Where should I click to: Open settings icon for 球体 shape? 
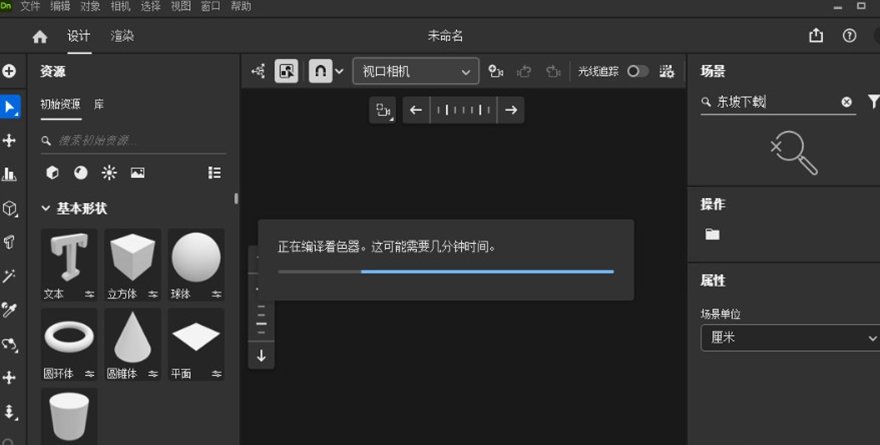[x=217, y=294]
